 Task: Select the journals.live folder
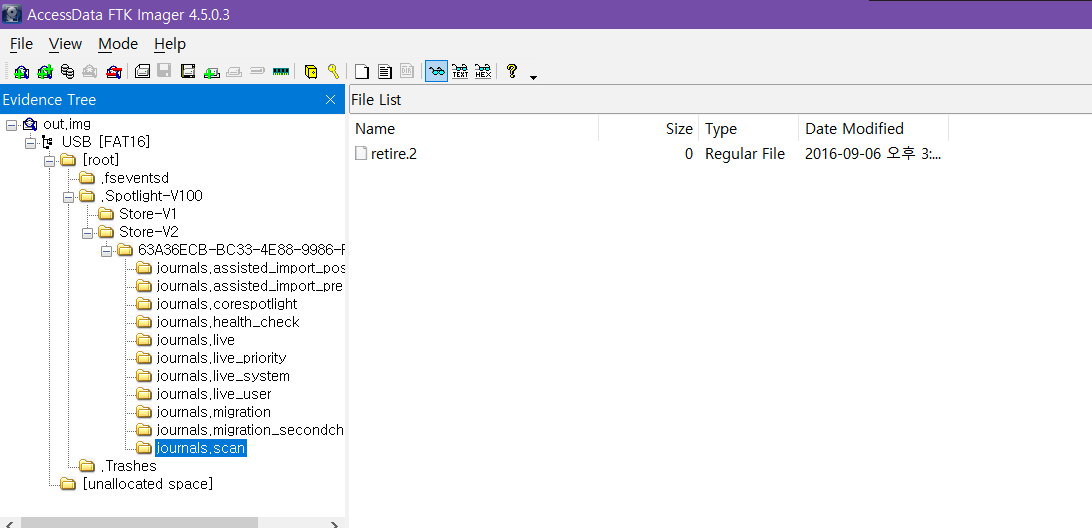coord(195,340)
